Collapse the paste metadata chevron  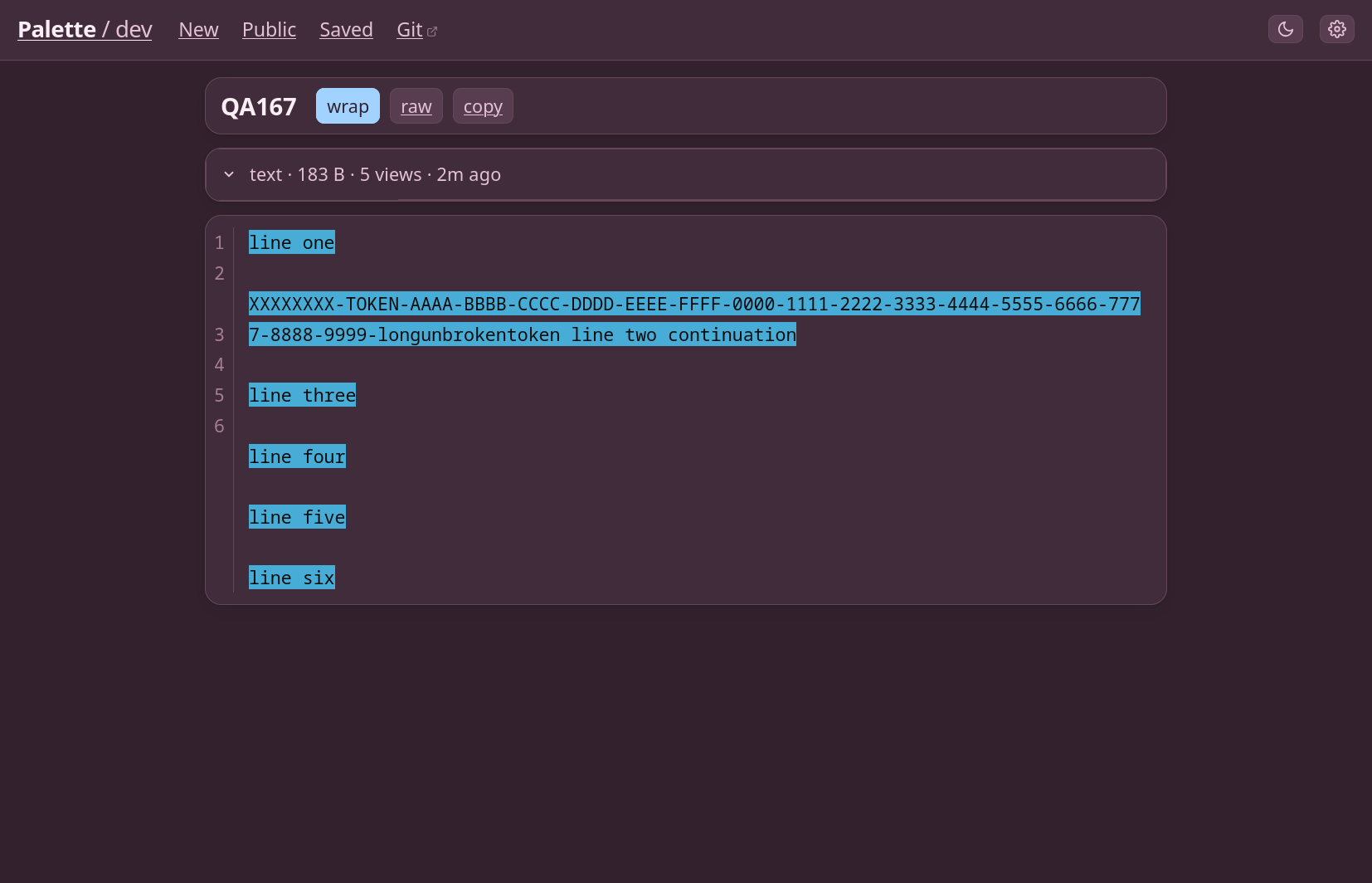coord(229,174)
